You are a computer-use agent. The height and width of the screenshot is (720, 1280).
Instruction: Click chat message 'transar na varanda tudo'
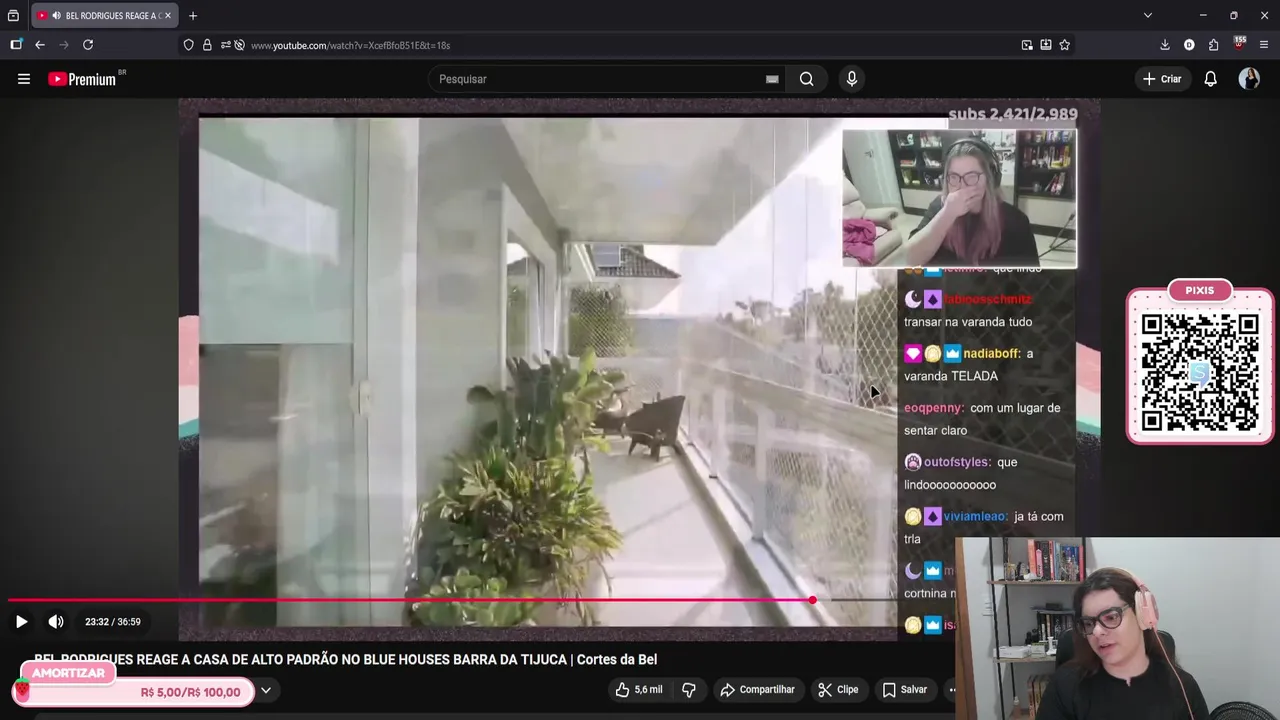pyautogui.click(x=968, y=322)
